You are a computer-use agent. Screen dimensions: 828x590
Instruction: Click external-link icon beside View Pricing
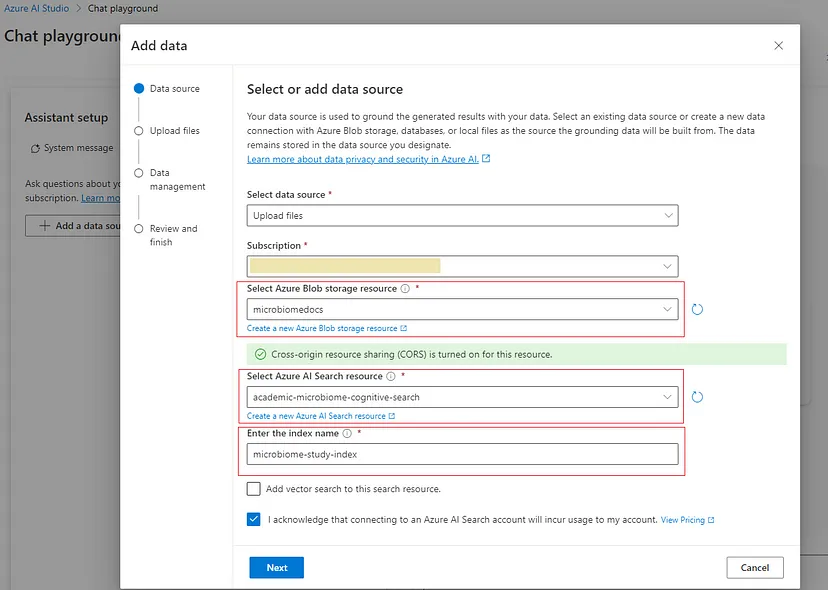coord(711,520)
